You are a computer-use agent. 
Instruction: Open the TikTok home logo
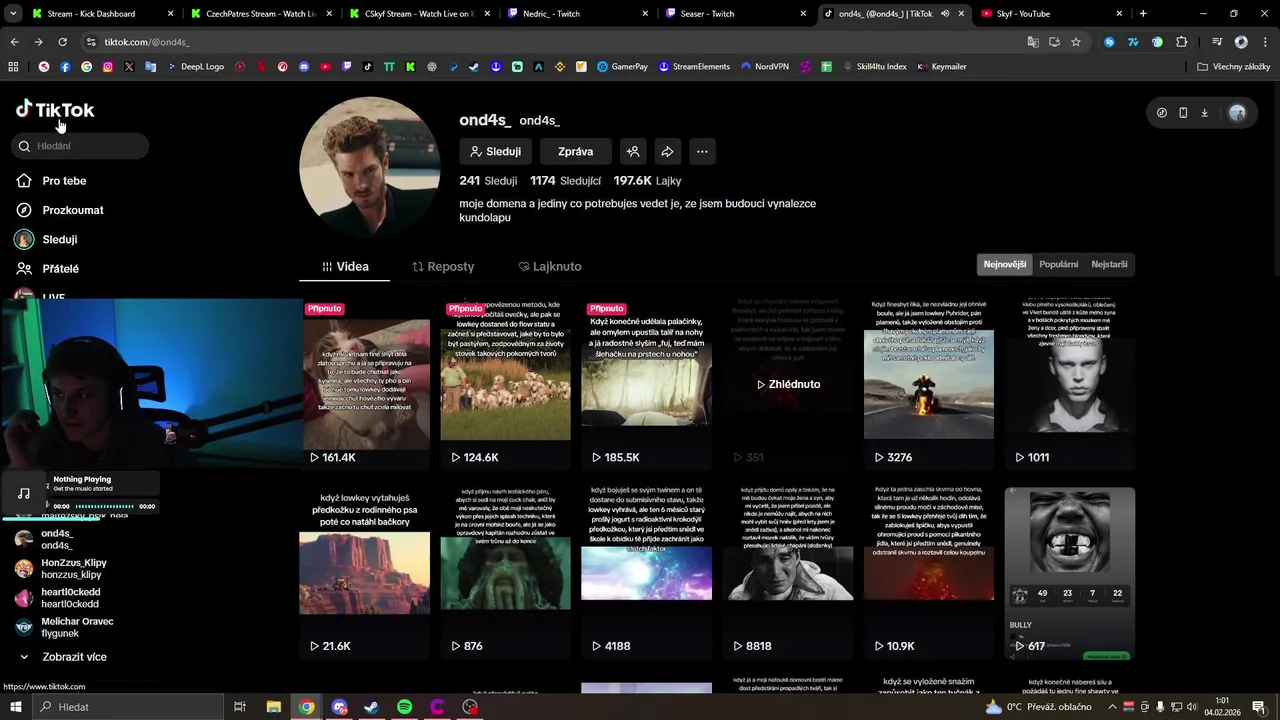(55, 110)
